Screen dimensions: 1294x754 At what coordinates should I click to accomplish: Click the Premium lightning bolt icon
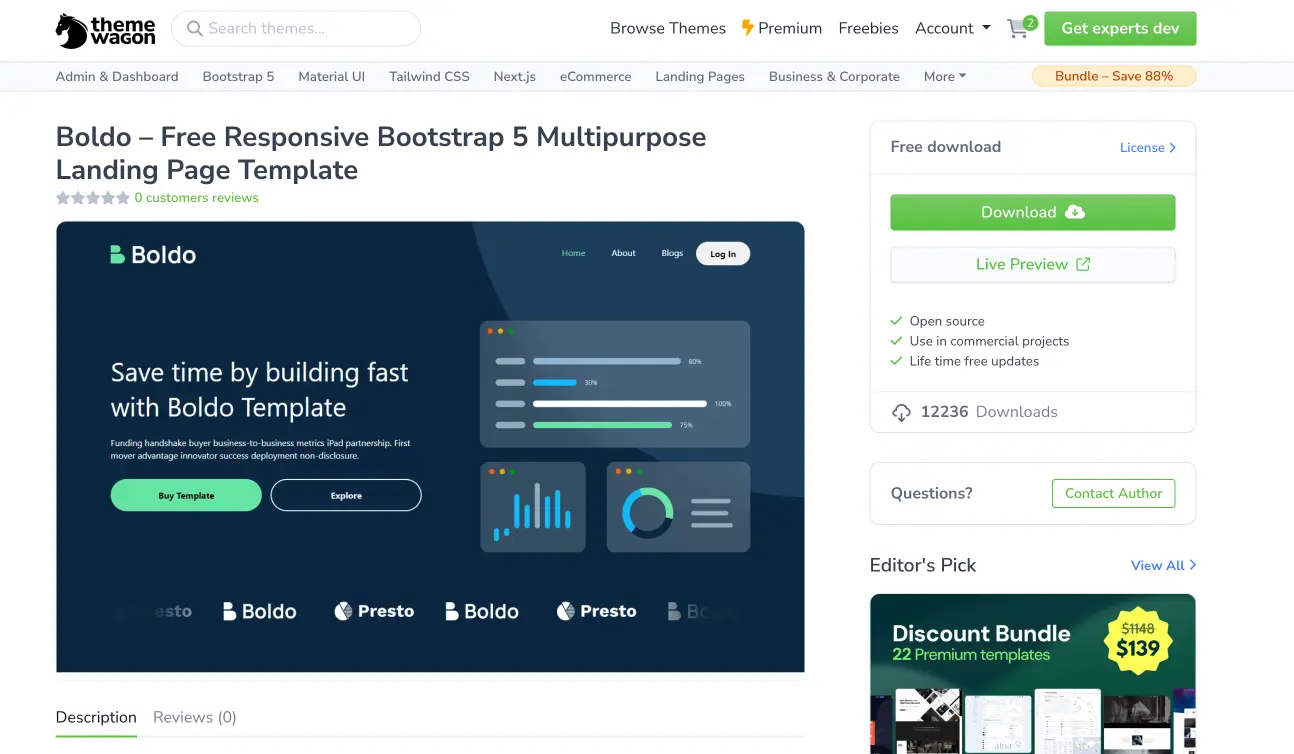pyautogui.click(x=747, y=28)
